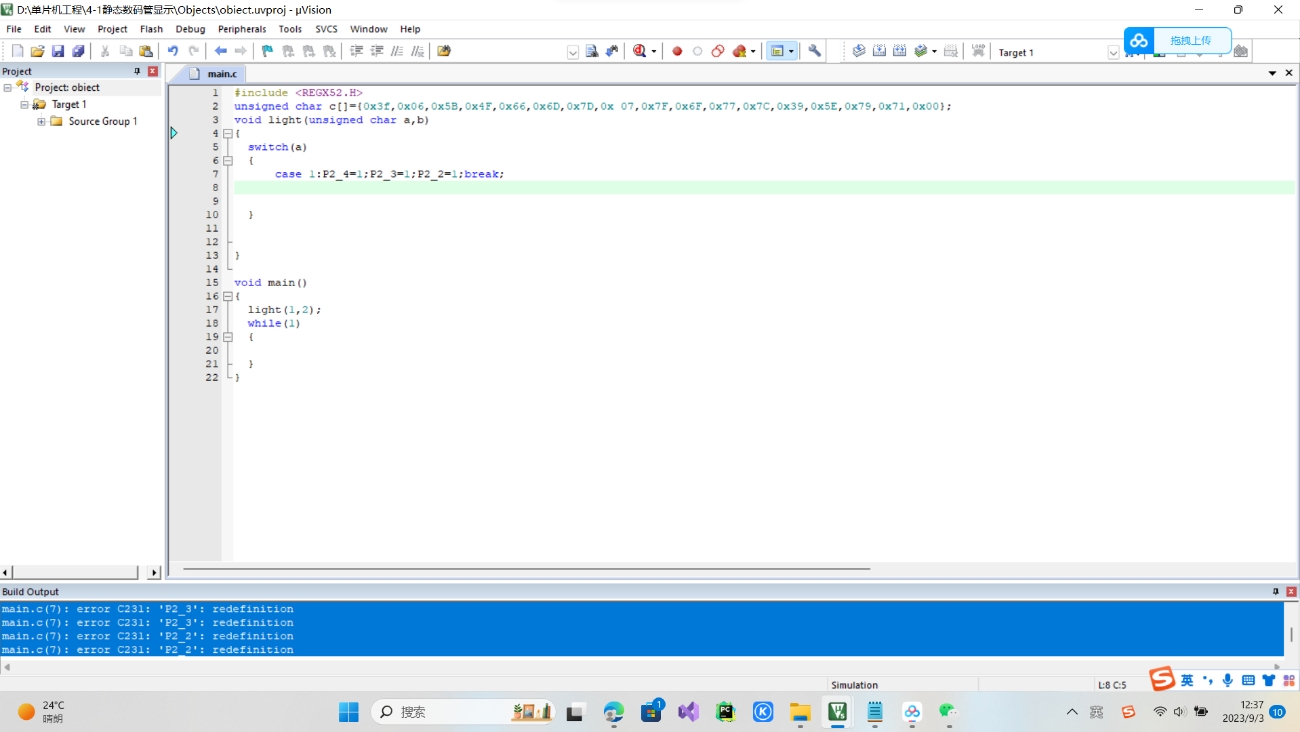Screen dimensions: 1300x732
Task: Open WeChat from the taskbar
Action: [x=948, y=712]
